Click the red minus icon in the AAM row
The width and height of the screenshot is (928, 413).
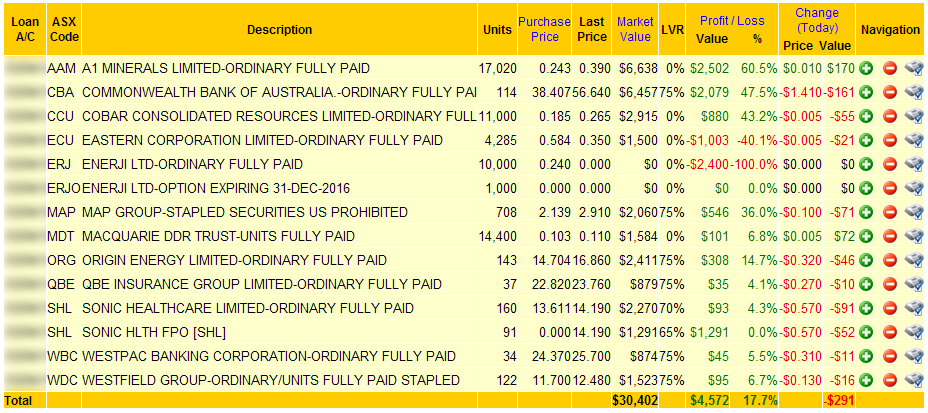pos(890,69)
